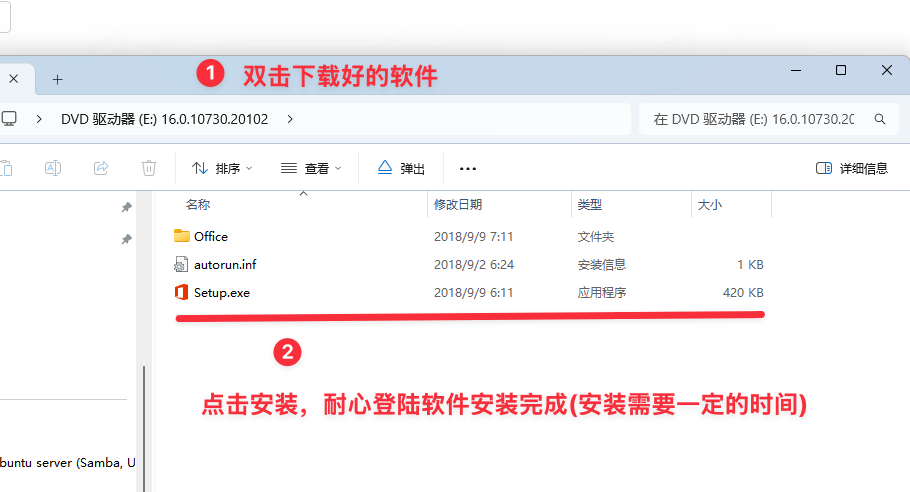910x492 pixels.
Task: Open the 排序 sort dropdown
Action: 222,169
